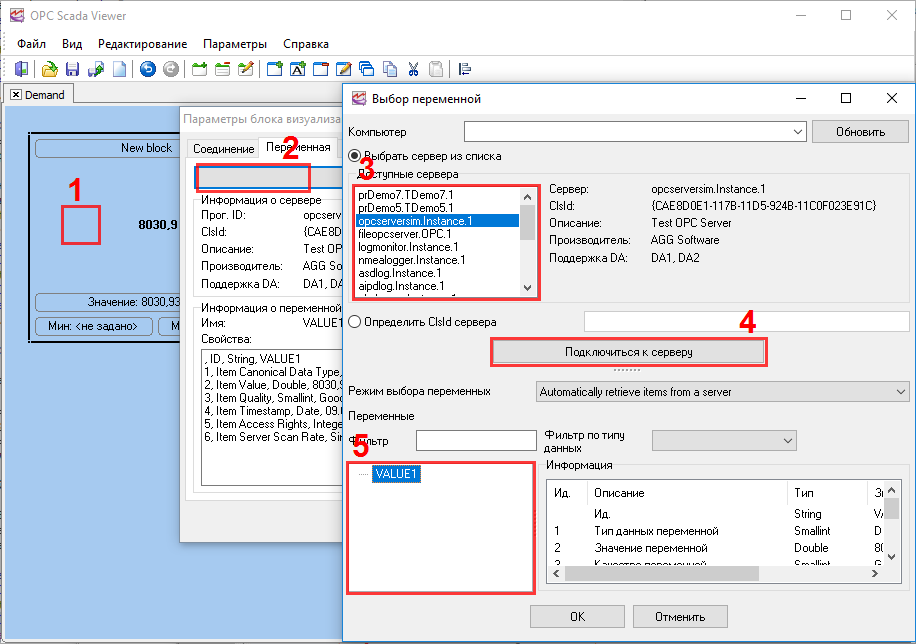Select the VALUE1 variable in the tree
The height and width of the screenshot is (644, 916).
pyautogui.click(x=396, y=473)
